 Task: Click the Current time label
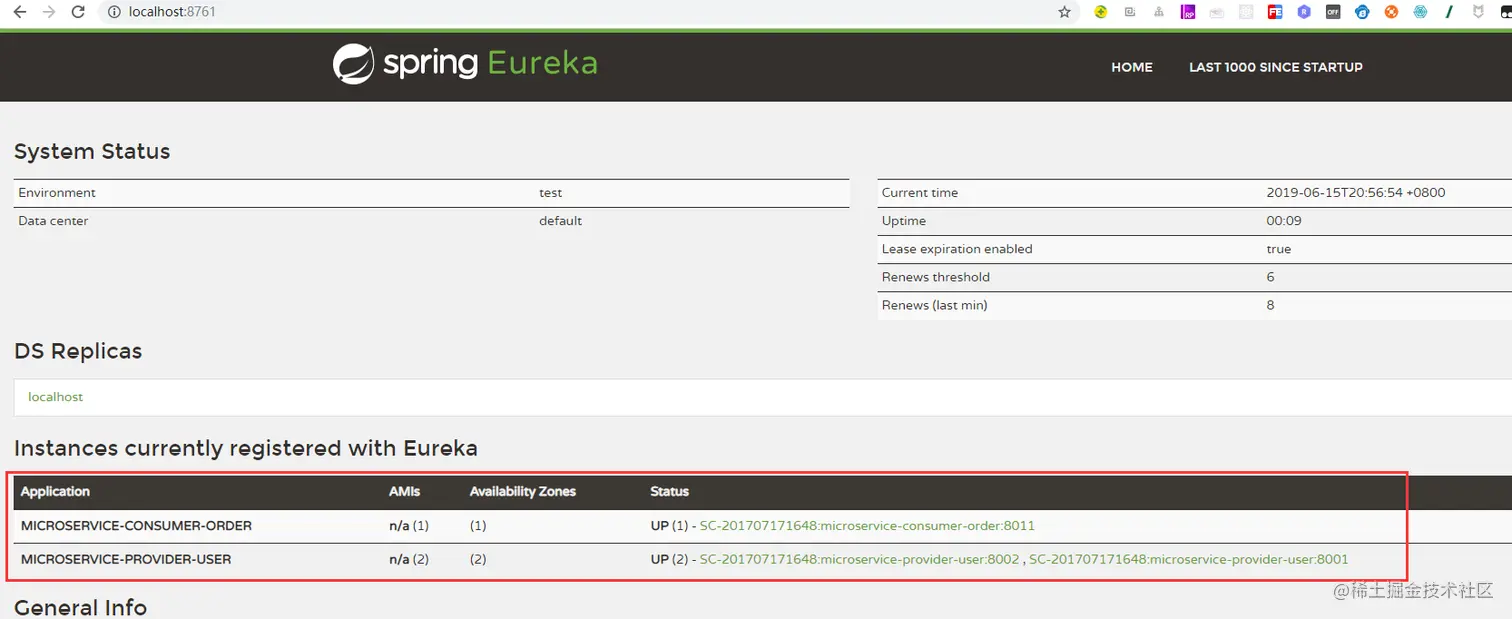click(920, 192)
